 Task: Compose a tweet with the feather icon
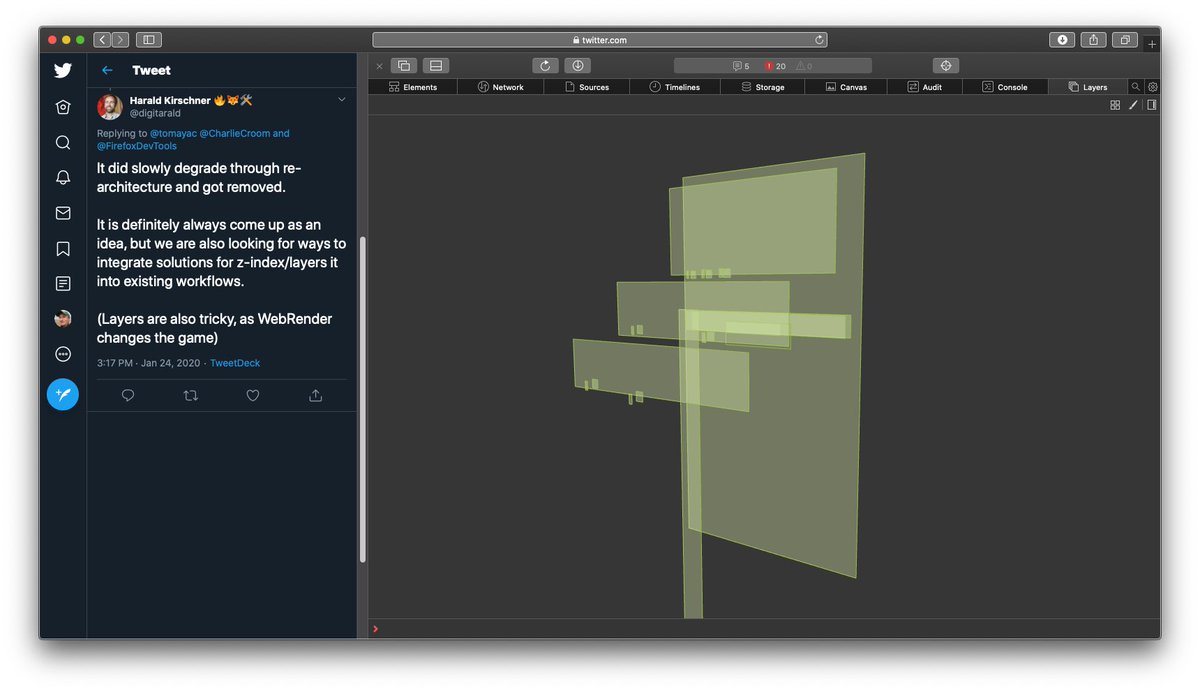(x=62, y=394)
